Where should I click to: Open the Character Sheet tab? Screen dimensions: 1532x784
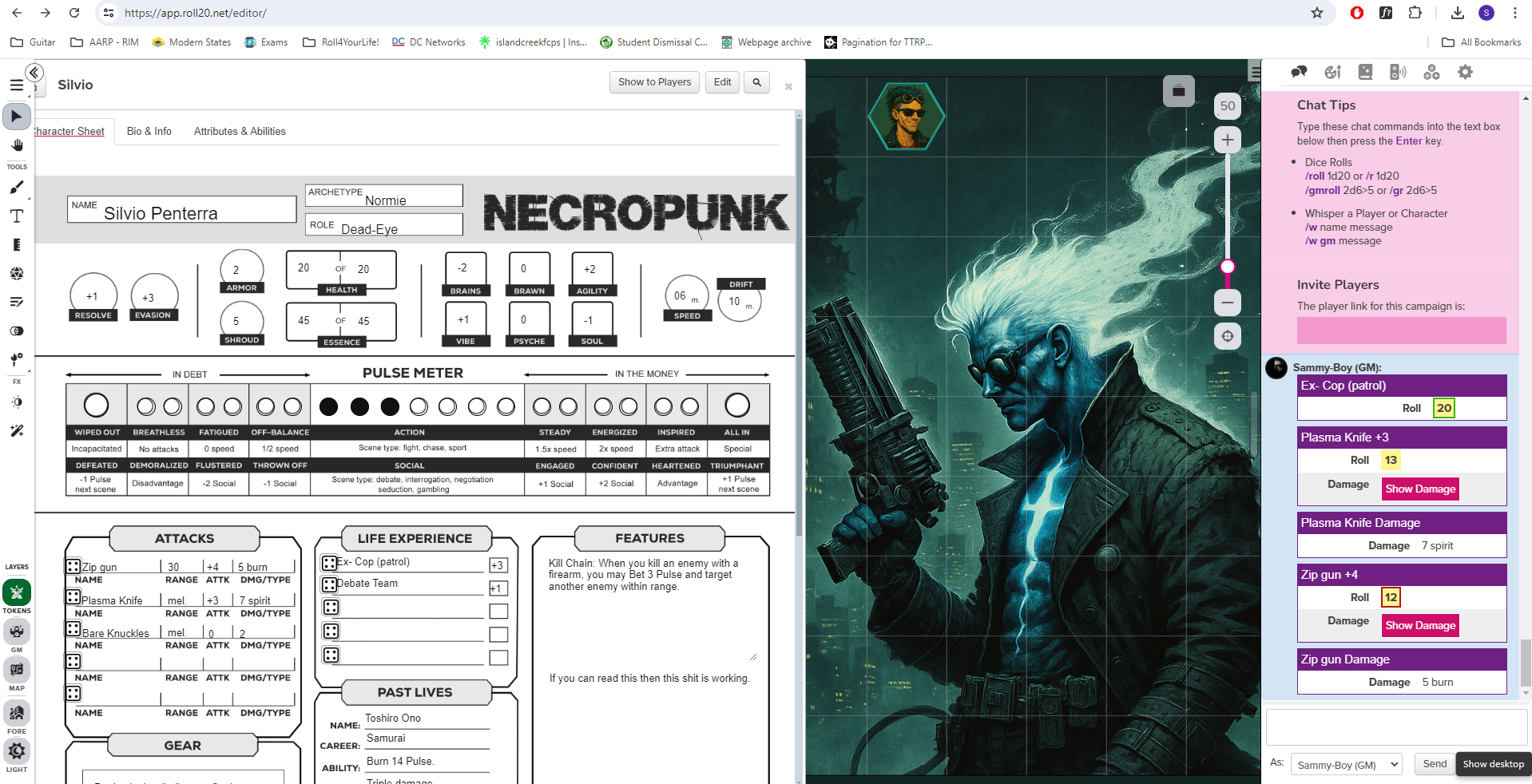69,131
